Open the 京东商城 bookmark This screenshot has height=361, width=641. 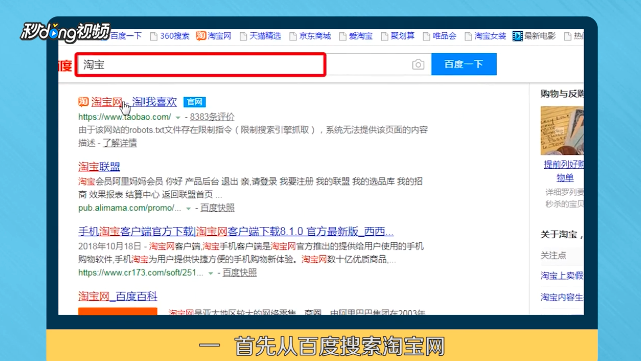(x=315, y=36)
